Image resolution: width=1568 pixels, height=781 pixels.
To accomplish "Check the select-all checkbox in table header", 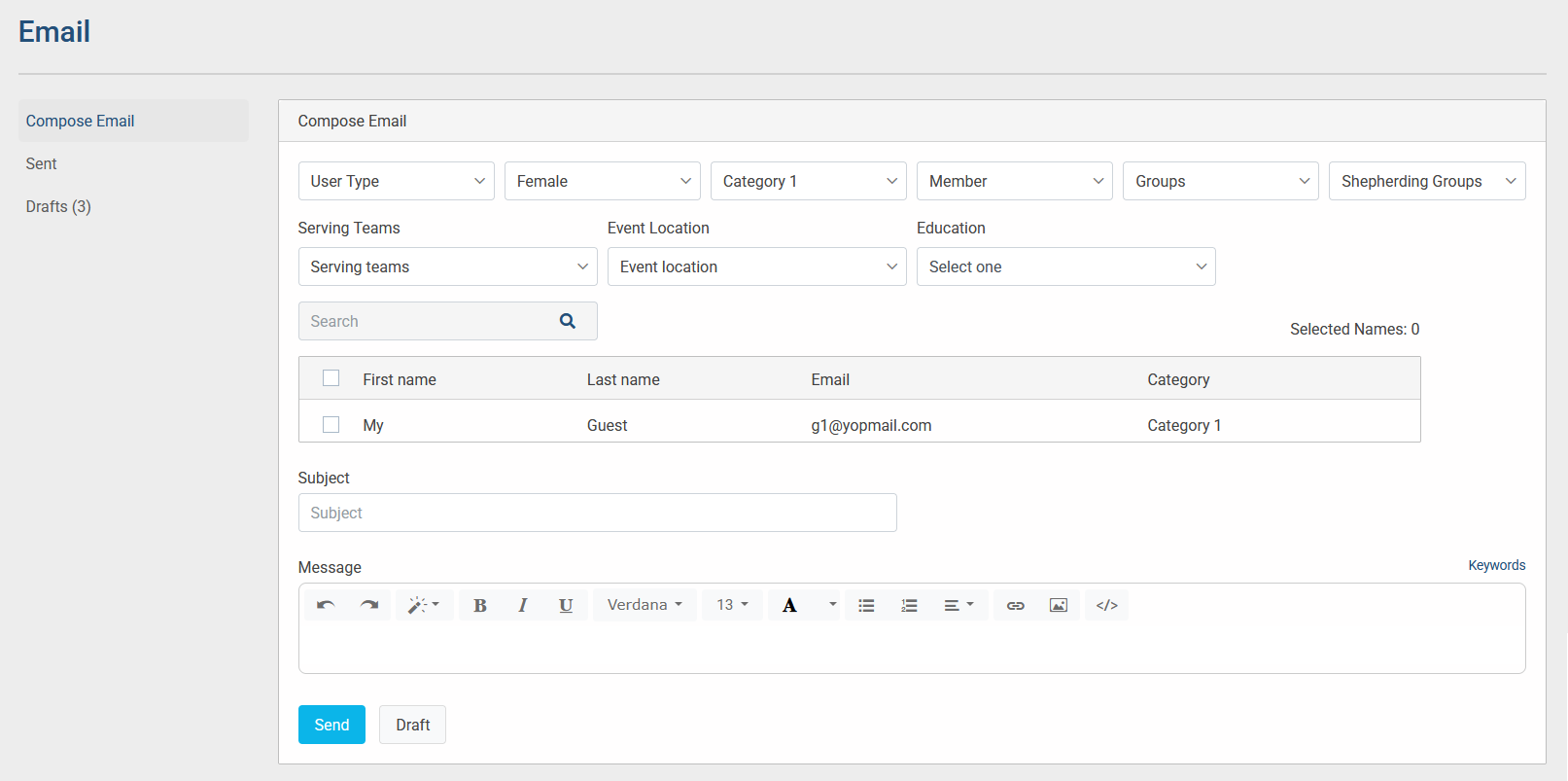I will tap(331, 378).
